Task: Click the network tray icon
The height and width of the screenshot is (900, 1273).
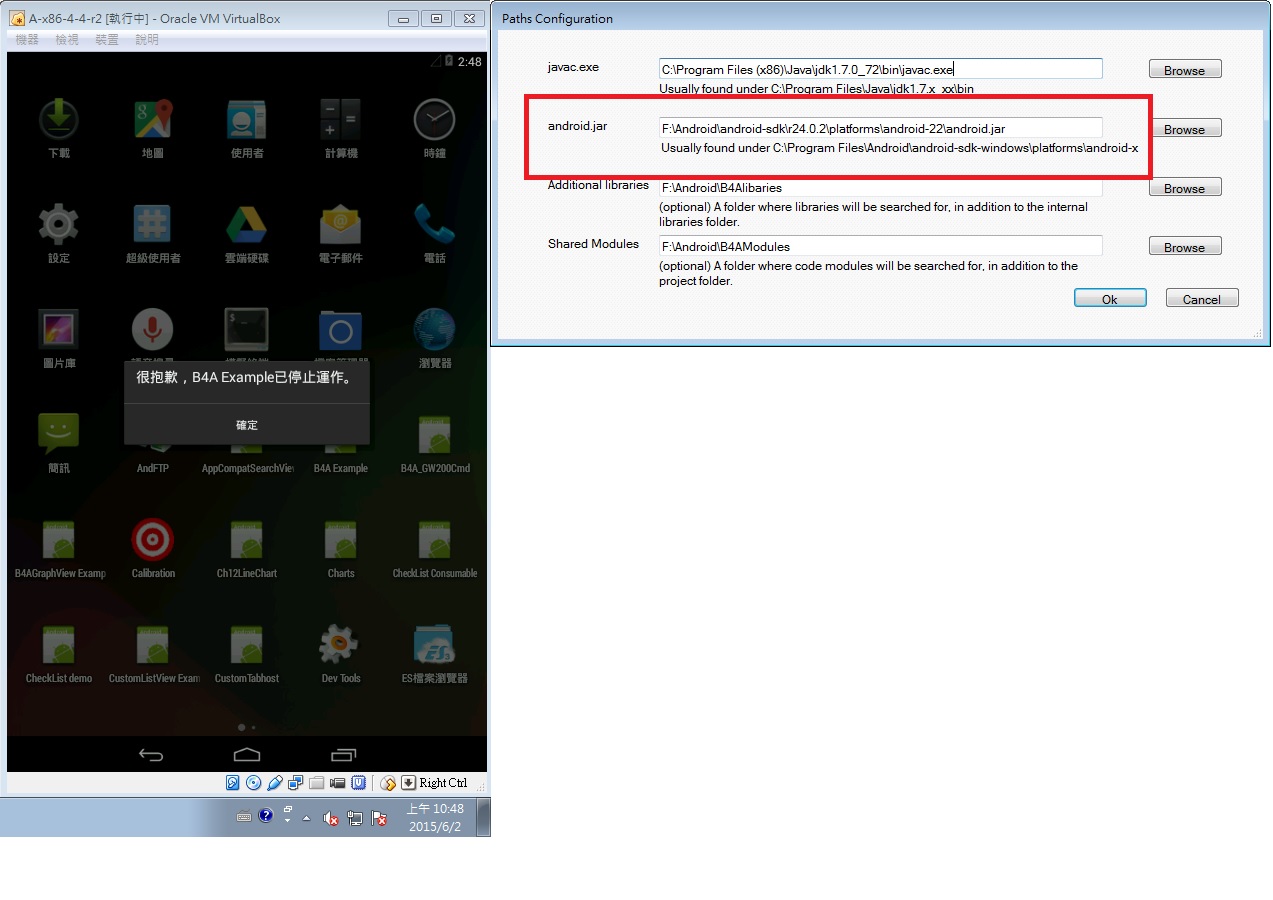Action: (x=355, y=818)
